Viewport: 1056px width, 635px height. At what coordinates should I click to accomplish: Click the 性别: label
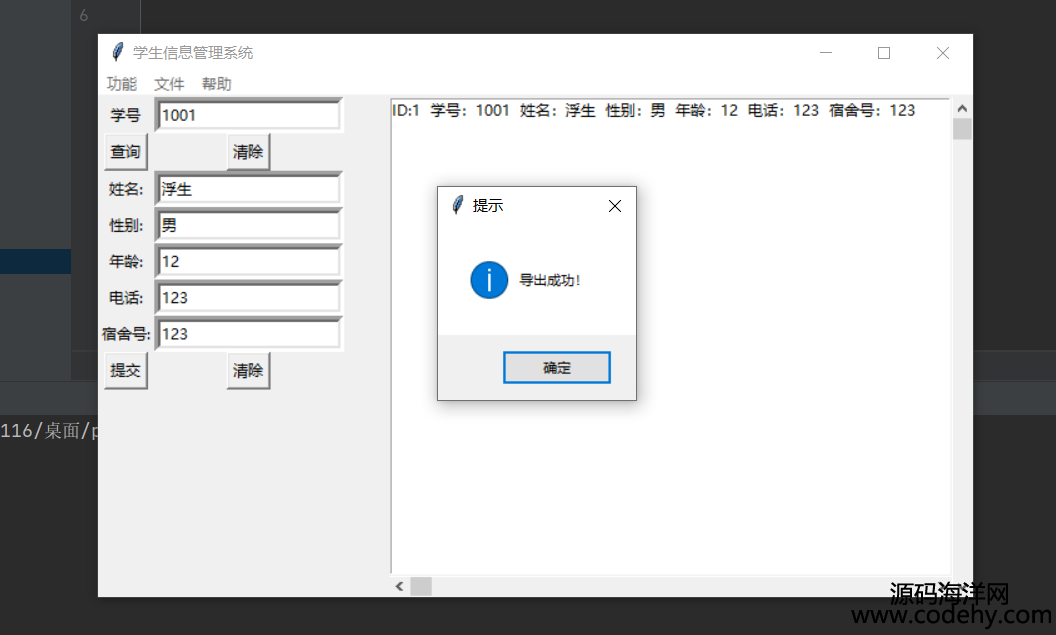[x=127, y=226]
